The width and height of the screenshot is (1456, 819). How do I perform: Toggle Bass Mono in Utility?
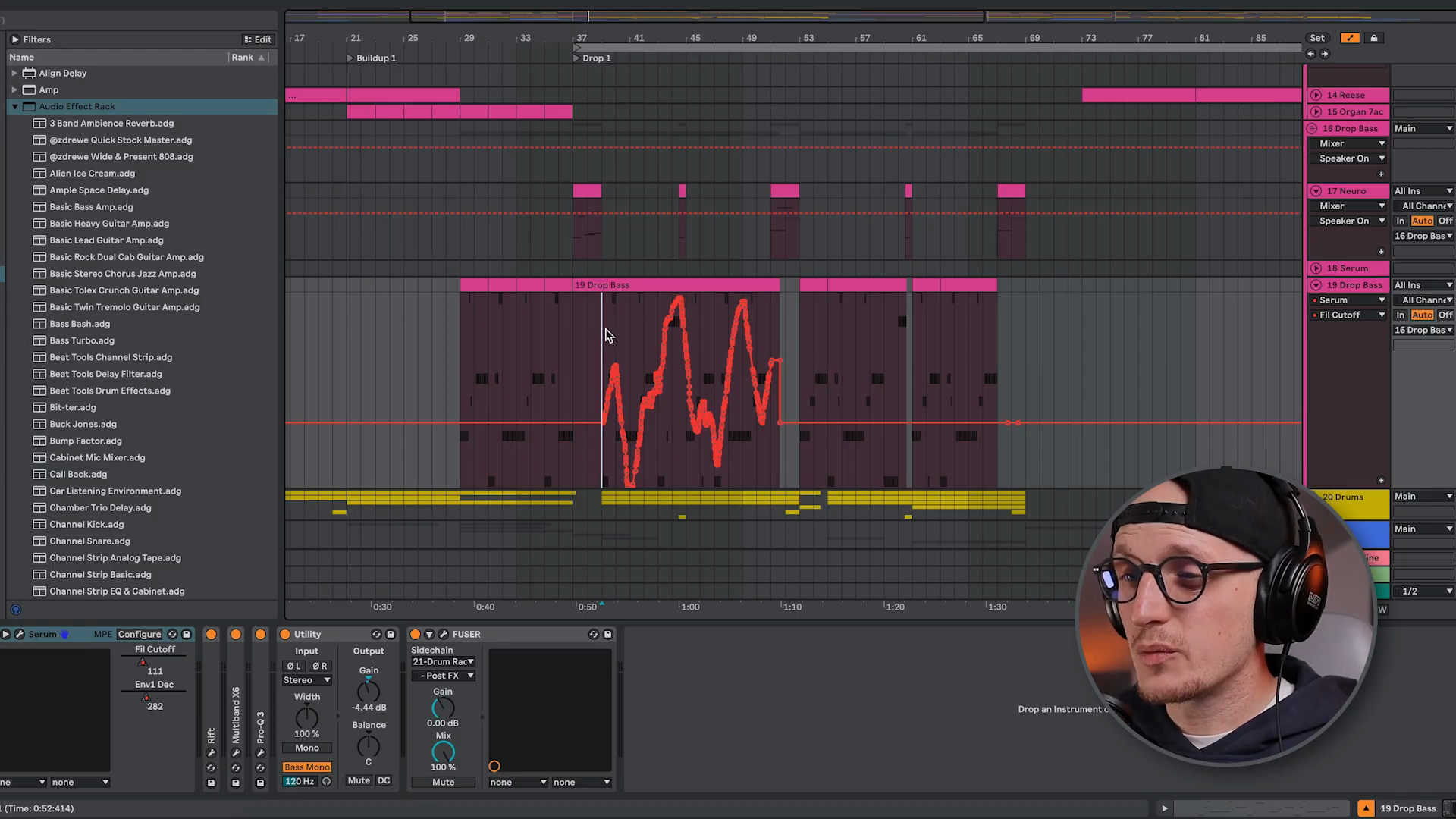306,767
